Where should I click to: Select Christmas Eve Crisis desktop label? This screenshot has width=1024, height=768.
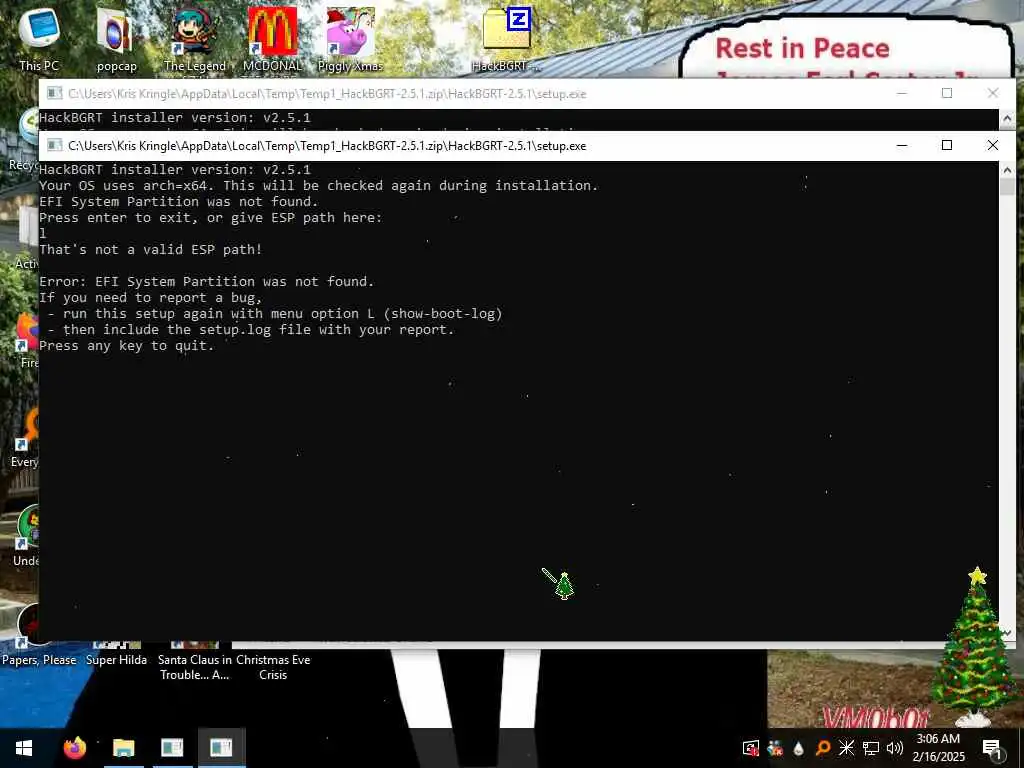point(273,667)
